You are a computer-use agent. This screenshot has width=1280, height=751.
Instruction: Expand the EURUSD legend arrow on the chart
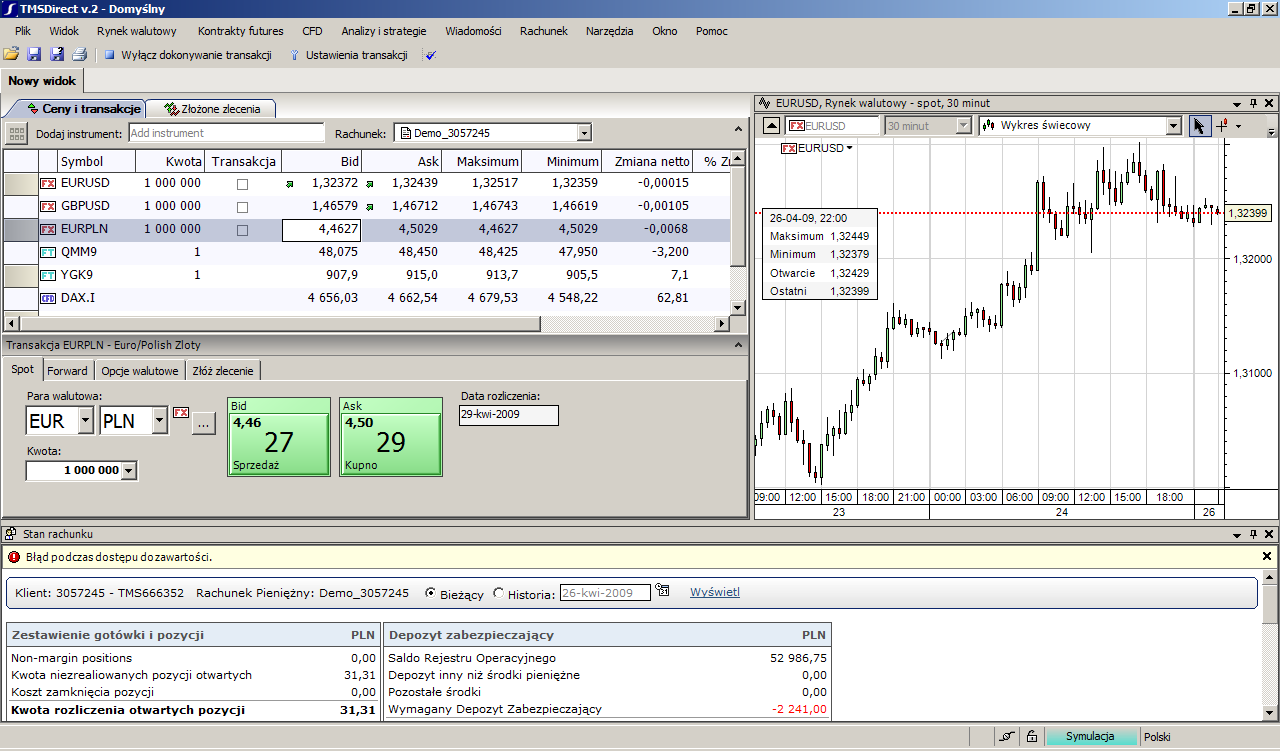click(850, 148)
